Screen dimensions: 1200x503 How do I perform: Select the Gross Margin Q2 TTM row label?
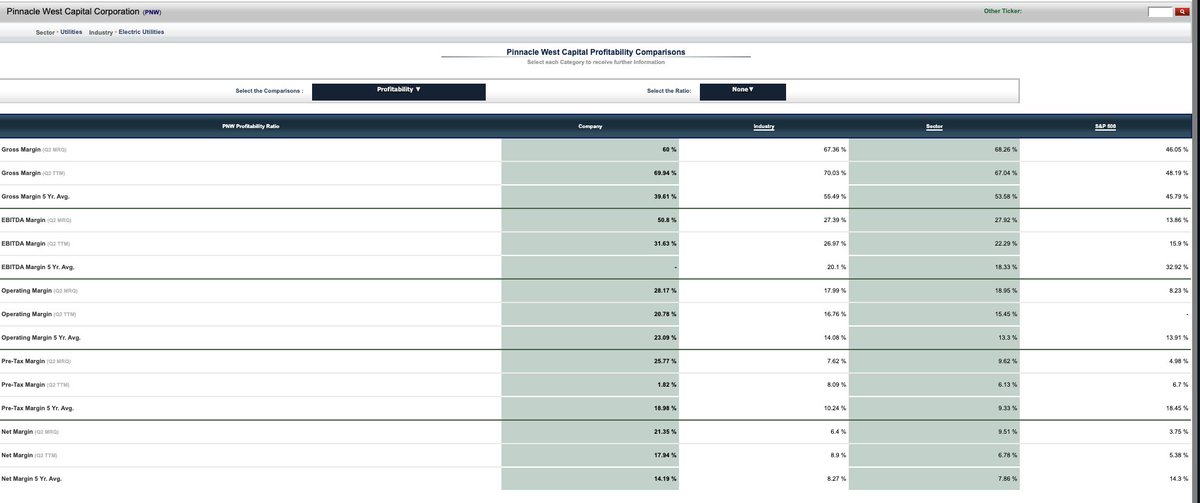34,173
